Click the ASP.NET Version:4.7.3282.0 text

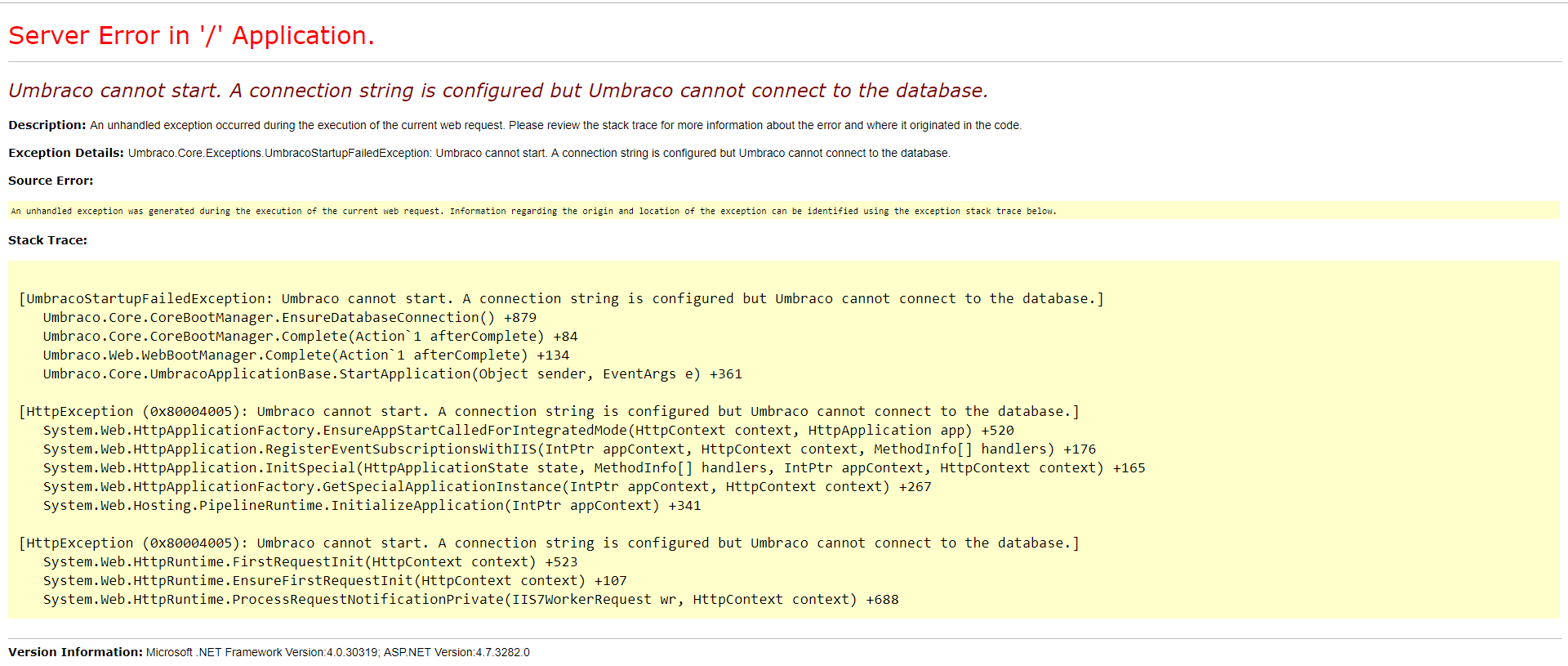(457, 652)
